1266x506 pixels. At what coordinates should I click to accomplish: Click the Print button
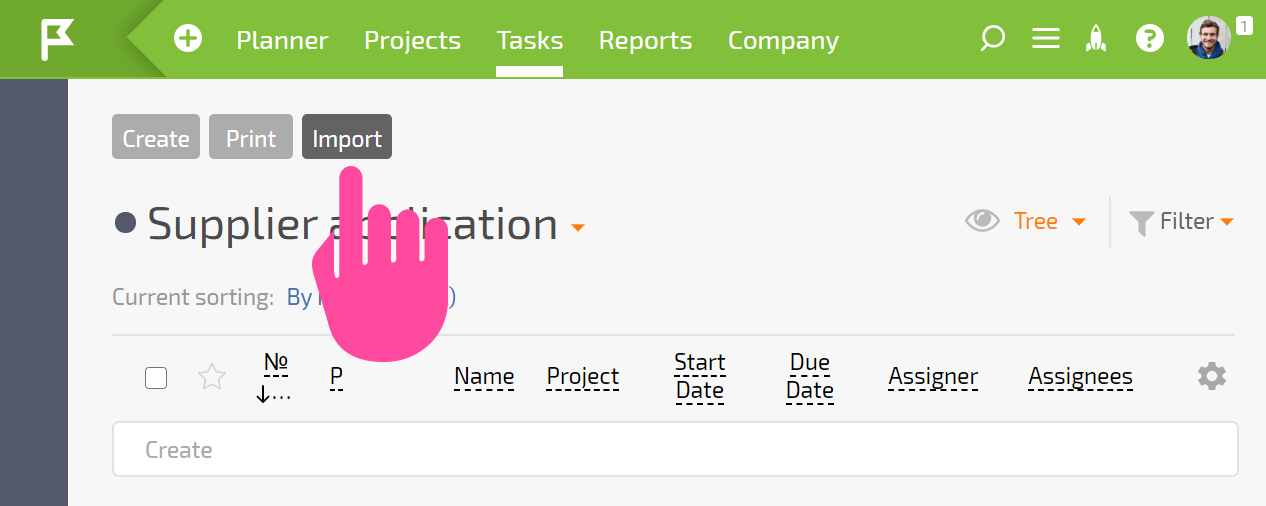(x=251, y=137)
